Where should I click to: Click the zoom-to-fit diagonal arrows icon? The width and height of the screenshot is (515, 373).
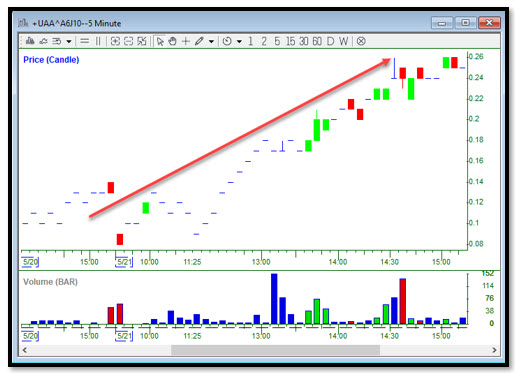142,41
